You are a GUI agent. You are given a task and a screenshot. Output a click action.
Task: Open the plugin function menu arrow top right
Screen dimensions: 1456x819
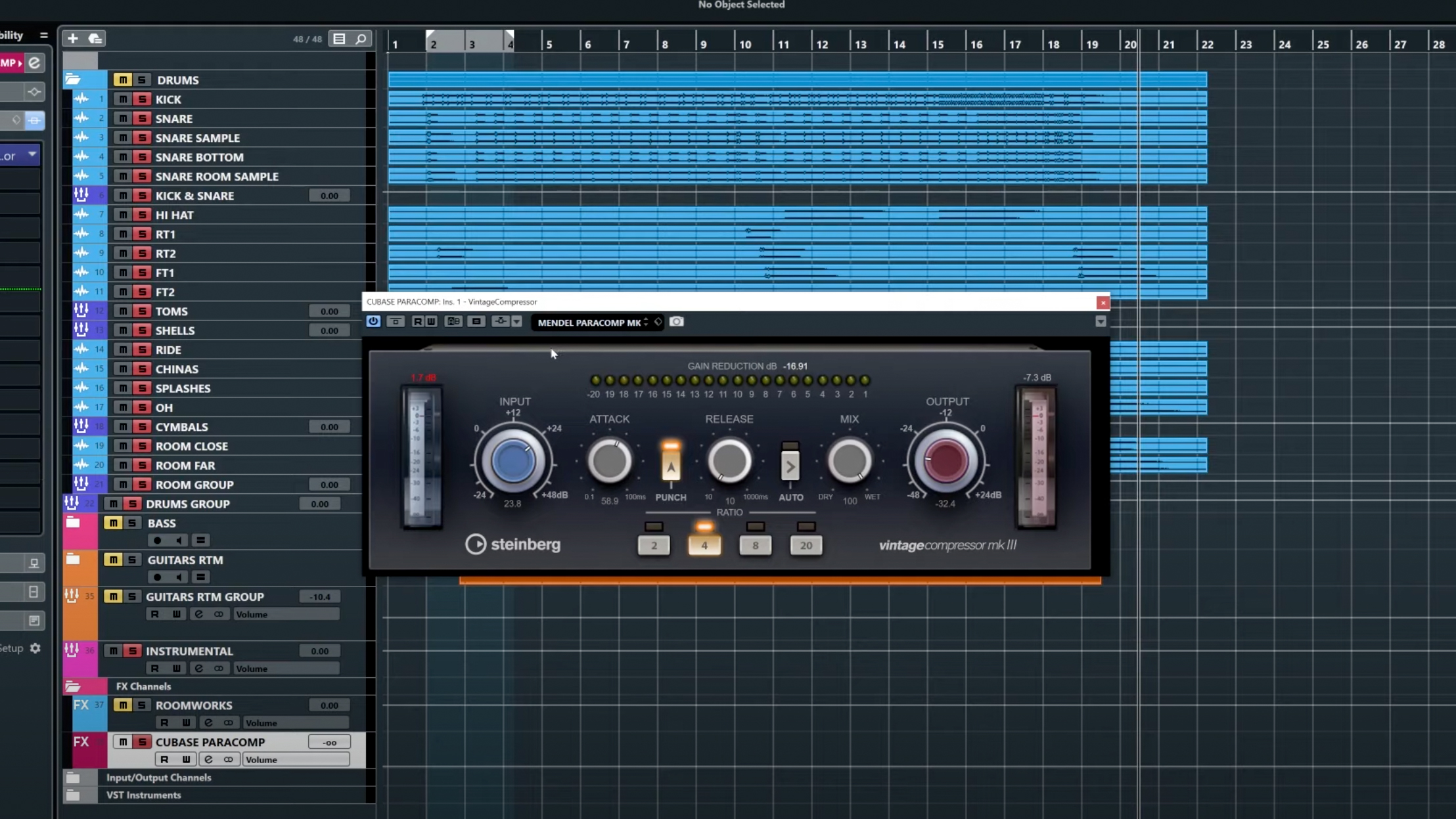pyautogui.click(x=1100, y=322)
